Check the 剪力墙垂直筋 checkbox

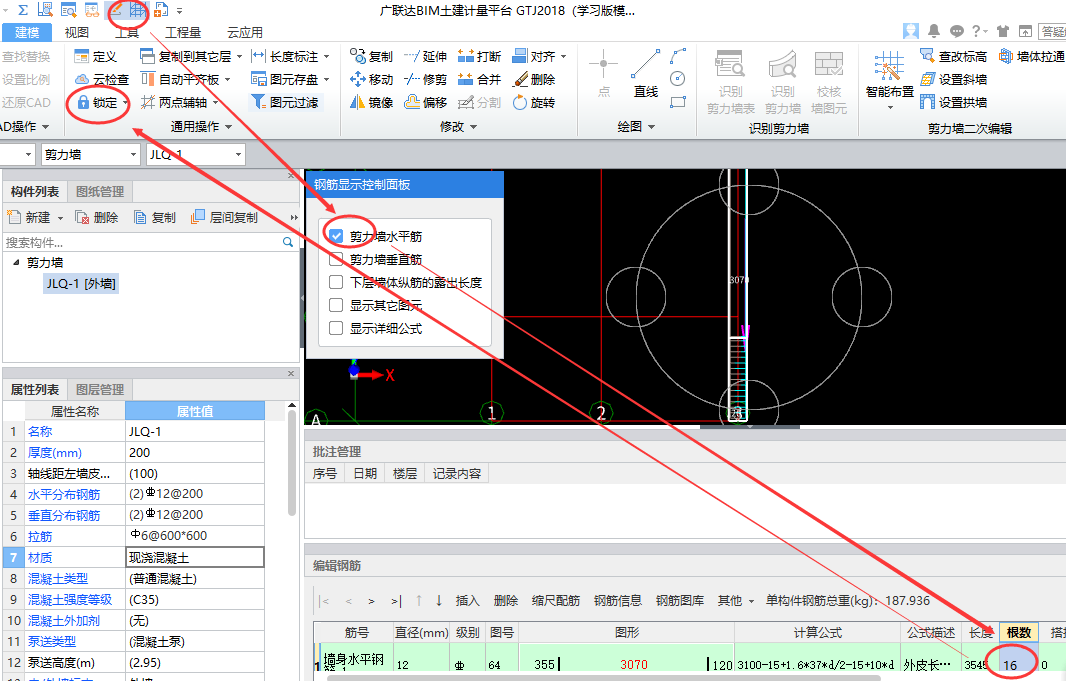336,259
